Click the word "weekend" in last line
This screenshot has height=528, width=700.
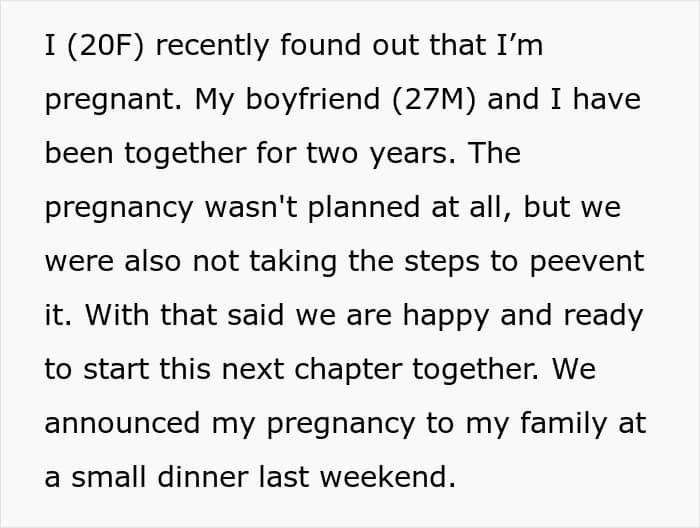pos(388,477)
